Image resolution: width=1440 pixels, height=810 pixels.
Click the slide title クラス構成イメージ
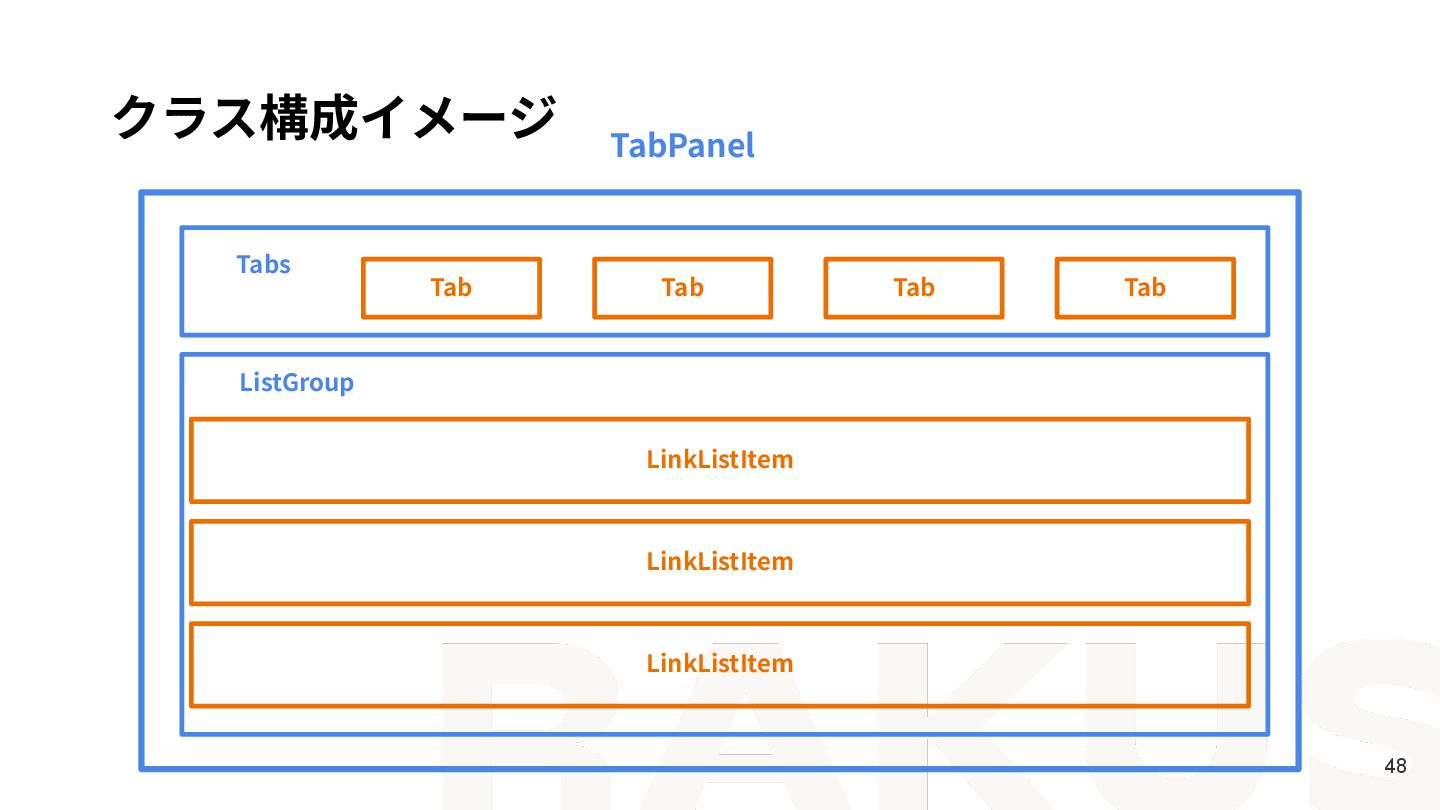333,117
